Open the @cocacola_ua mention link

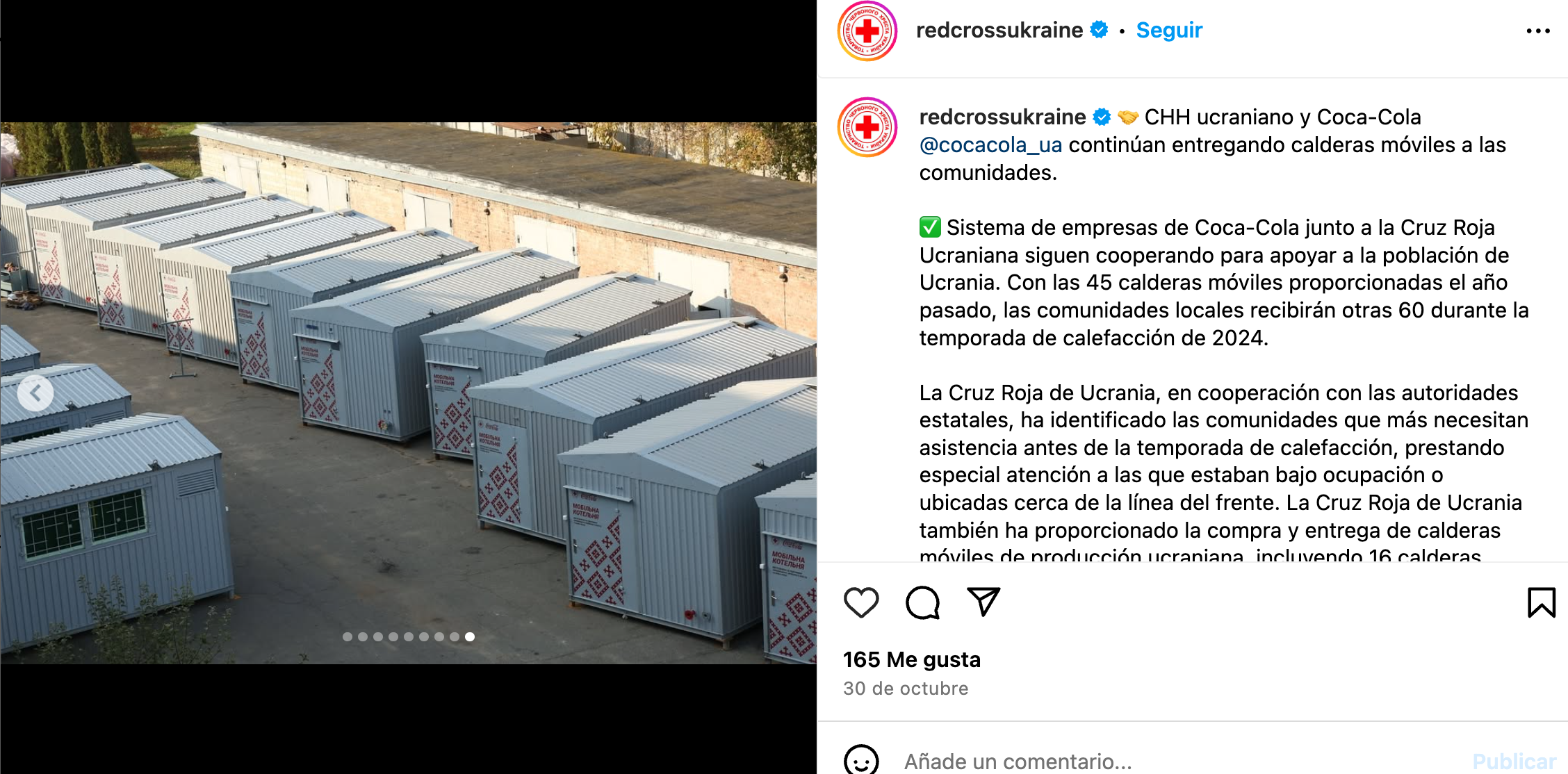click(990, 145)
